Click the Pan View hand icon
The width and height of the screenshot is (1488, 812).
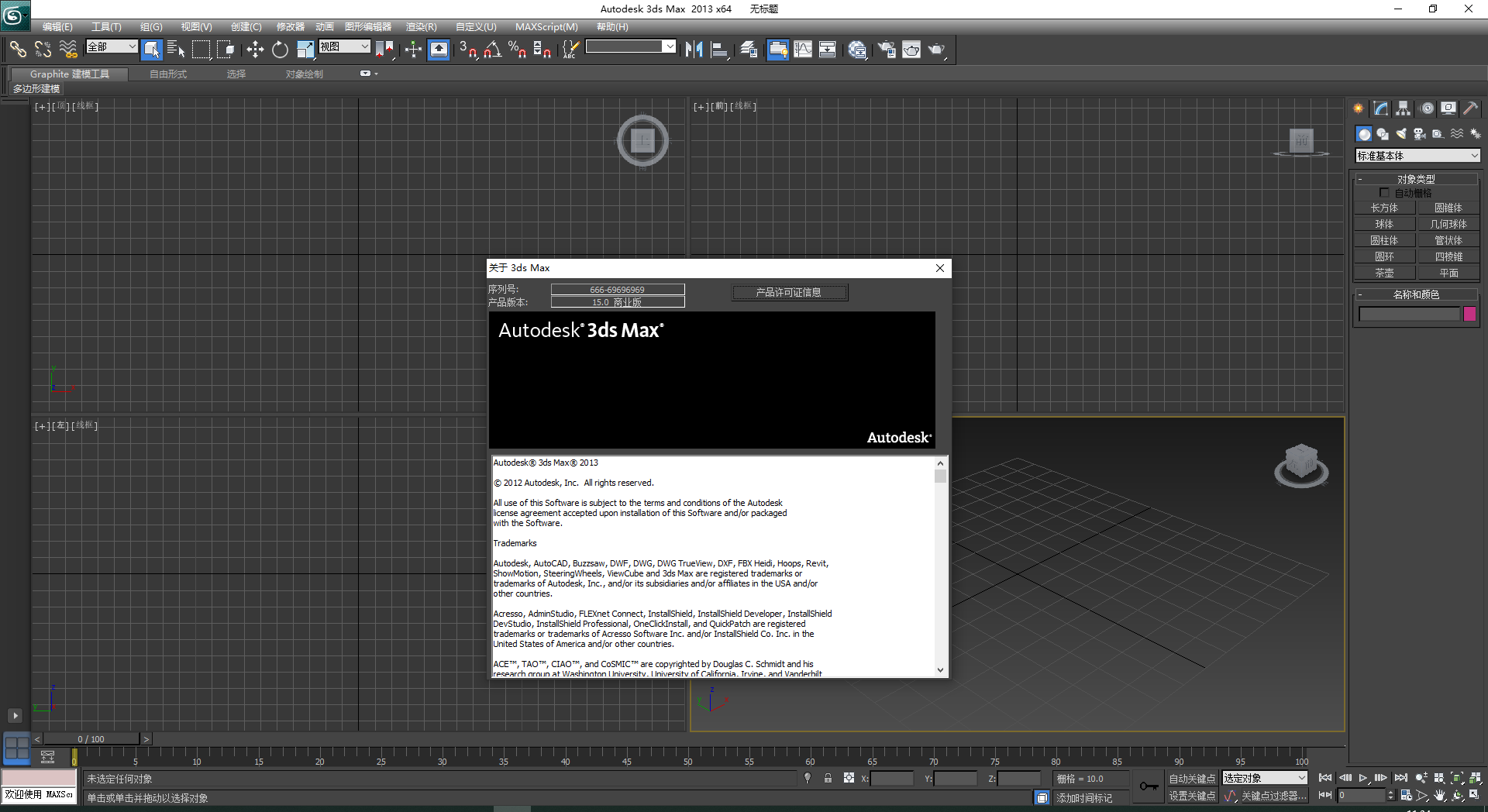click(x=1440, y=796)
